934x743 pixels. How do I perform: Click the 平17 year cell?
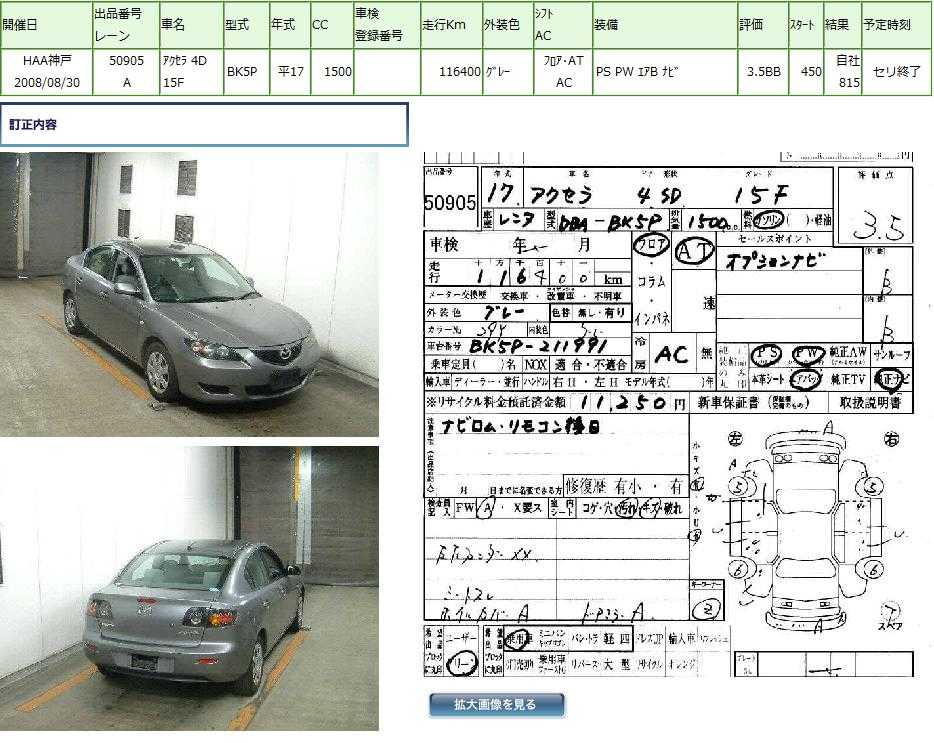click(290, 71)
